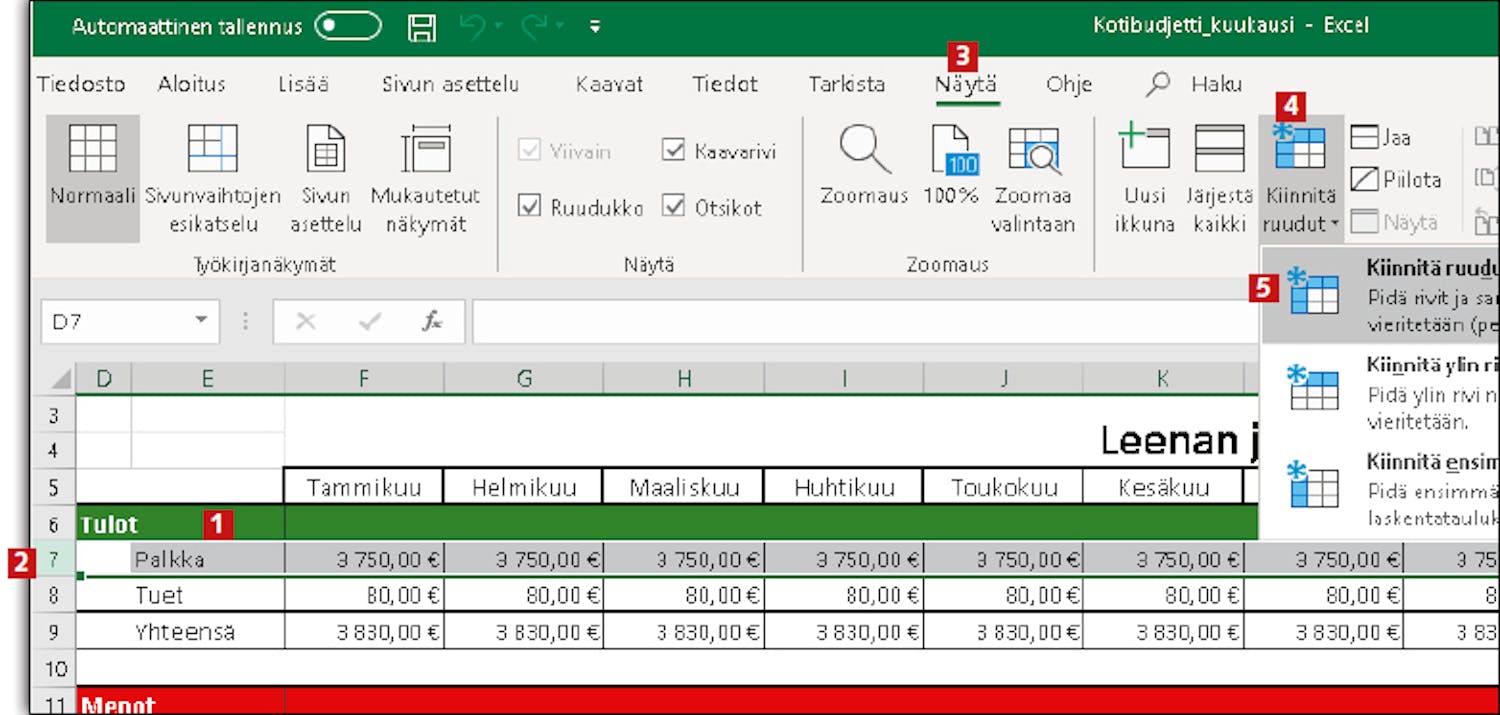
Task: Click Järjestä kaikki icon
Action: tap(1219, 150)
